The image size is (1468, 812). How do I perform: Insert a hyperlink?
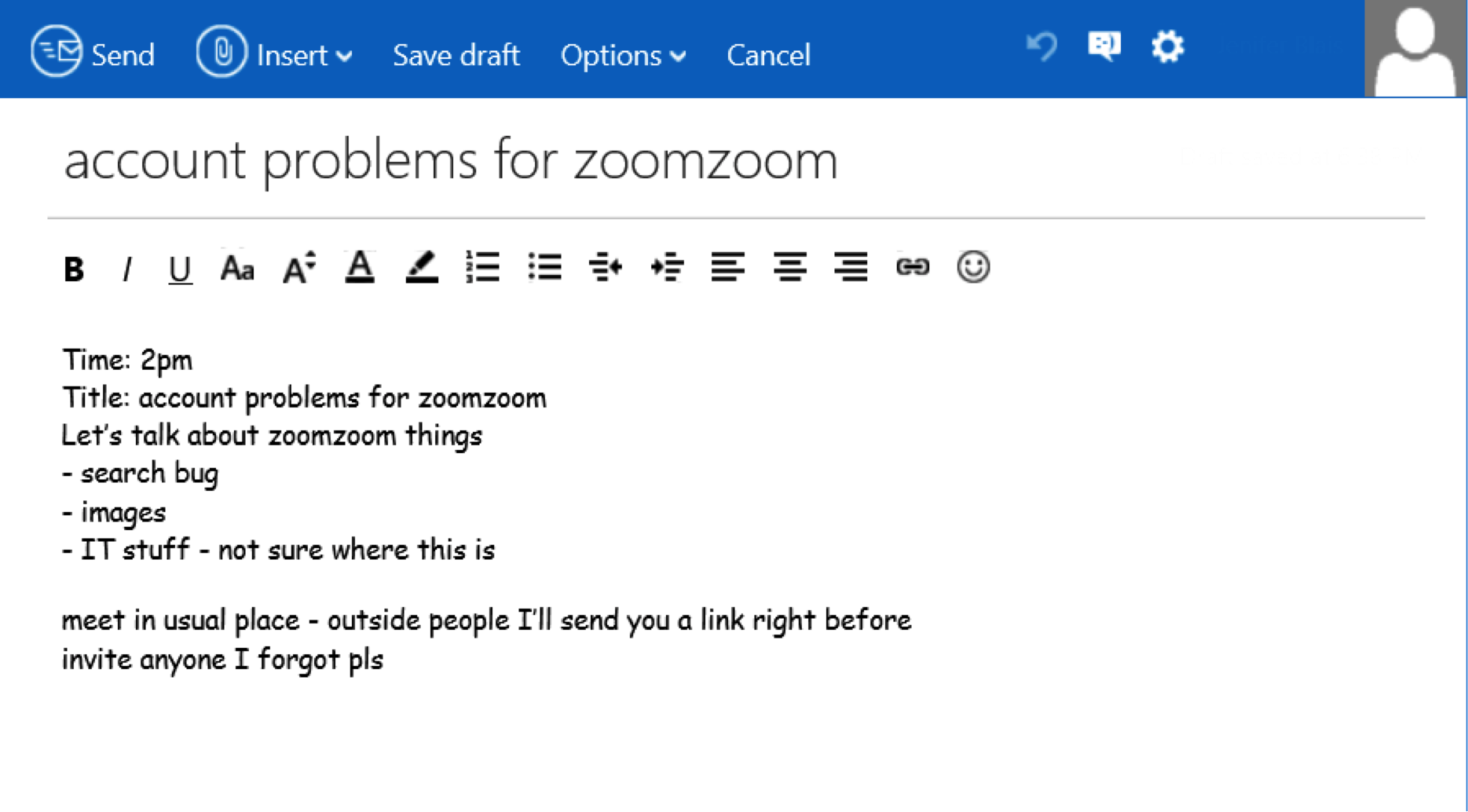(912, 268)
